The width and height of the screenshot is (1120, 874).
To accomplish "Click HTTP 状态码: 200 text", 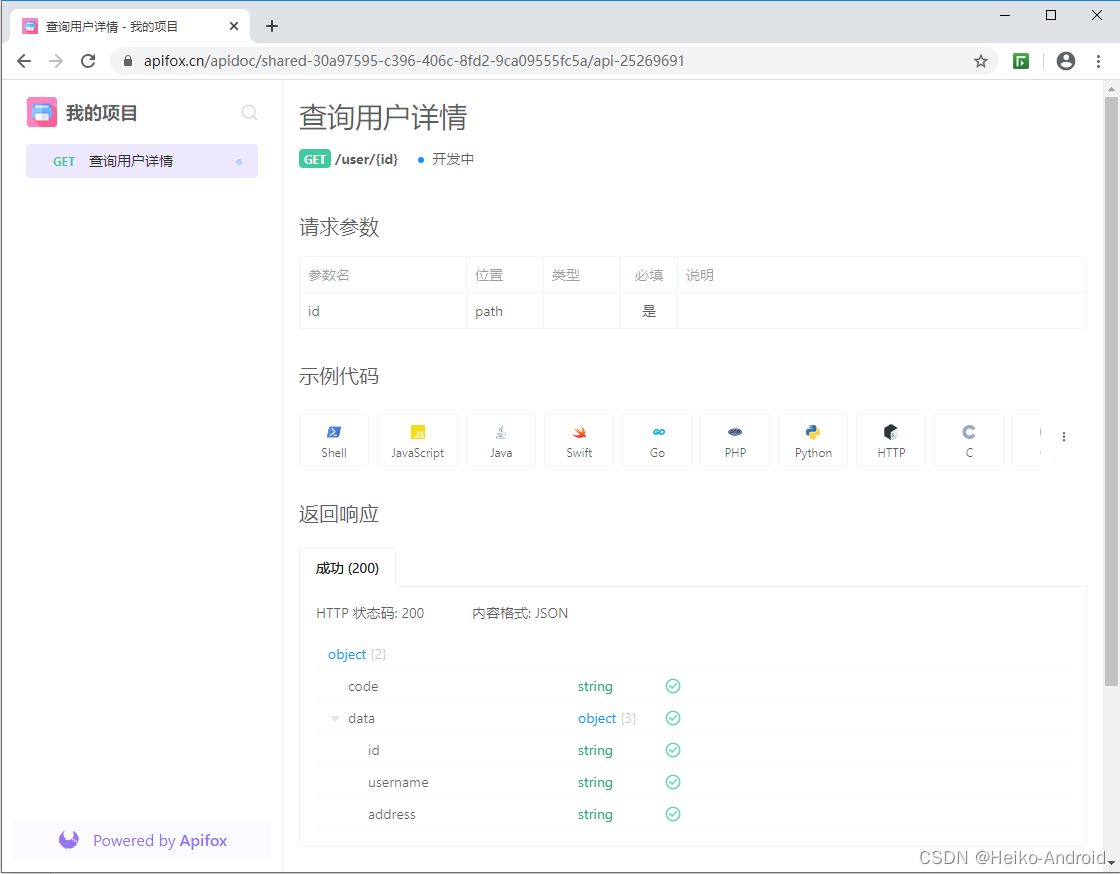I will pos(370,613).
